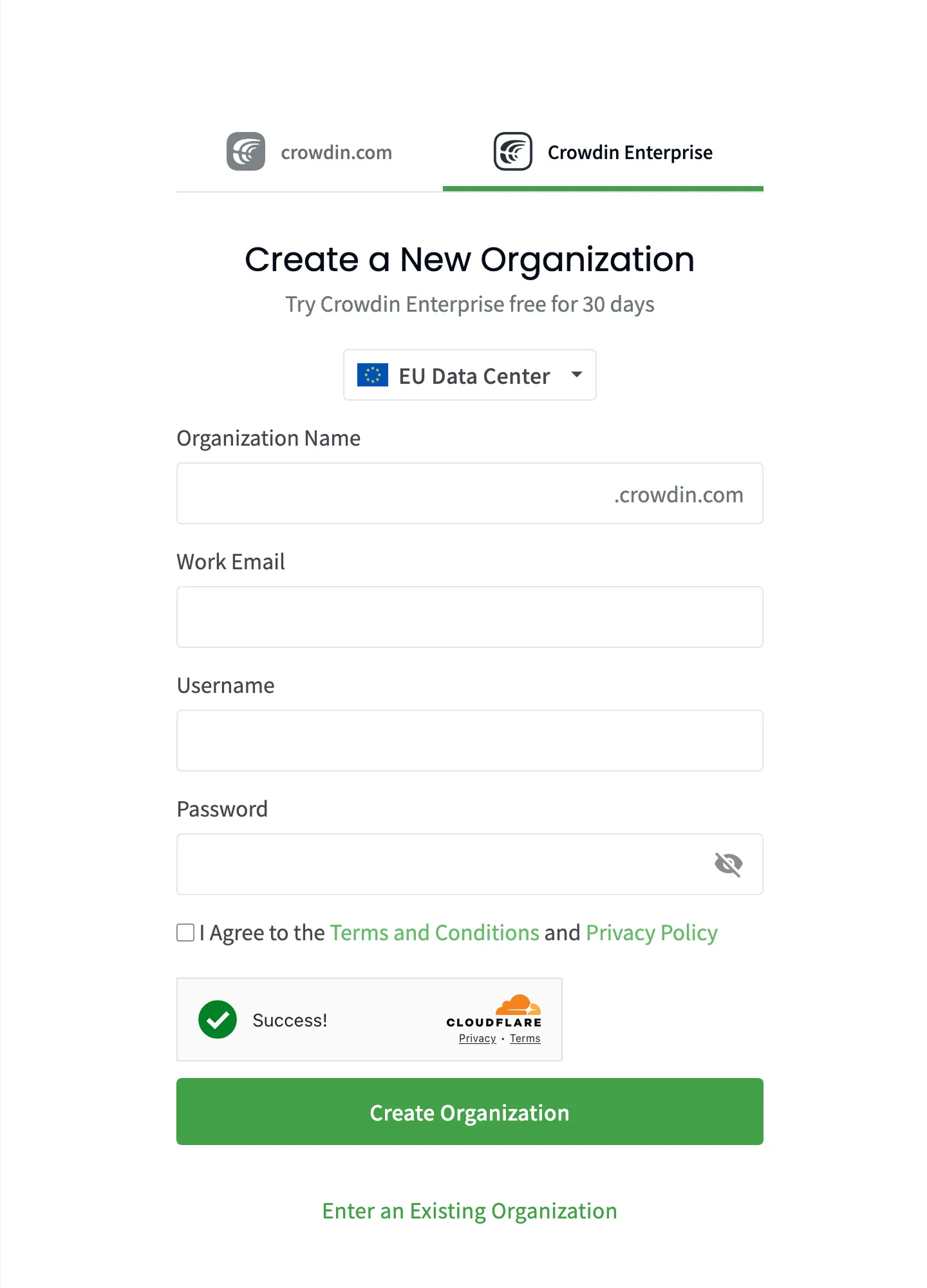Image resolution: width=927 pixels, height=1288 pixels.
Task: Expand the data center selection menu
Action: click(x=469, y=375)
